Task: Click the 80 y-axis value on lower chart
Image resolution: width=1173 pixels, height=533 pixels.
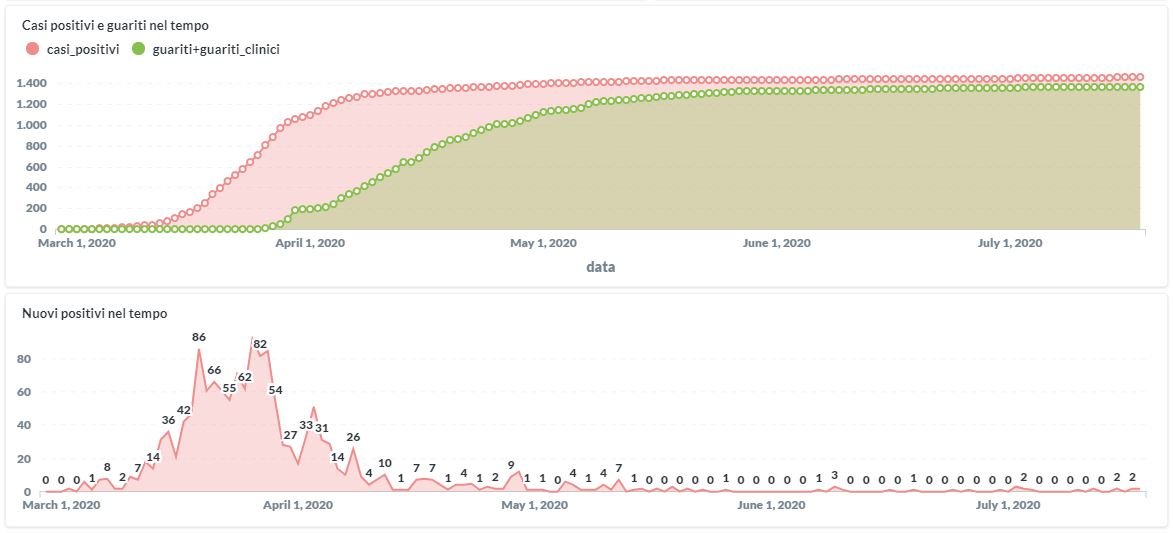Action: click(24, 358)
